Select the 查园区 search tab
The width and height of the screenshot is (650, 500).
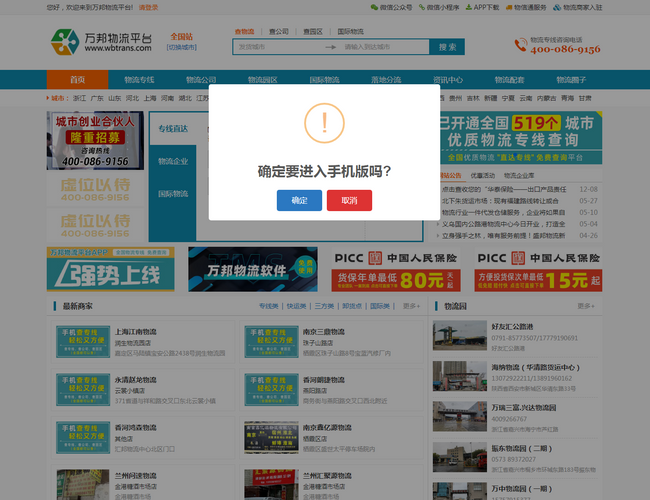313,32
